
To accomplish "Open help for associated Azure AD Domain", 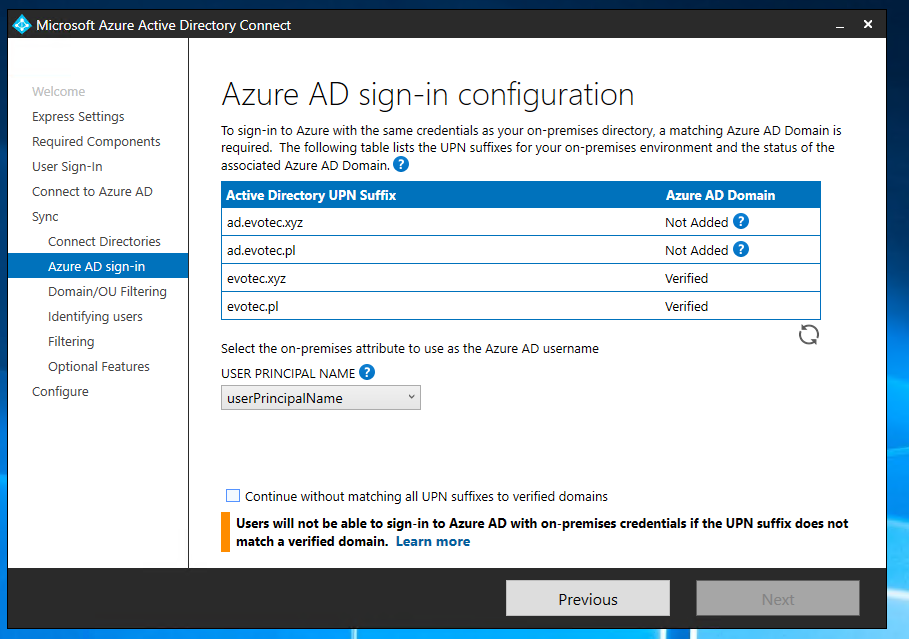I will 399,164.
